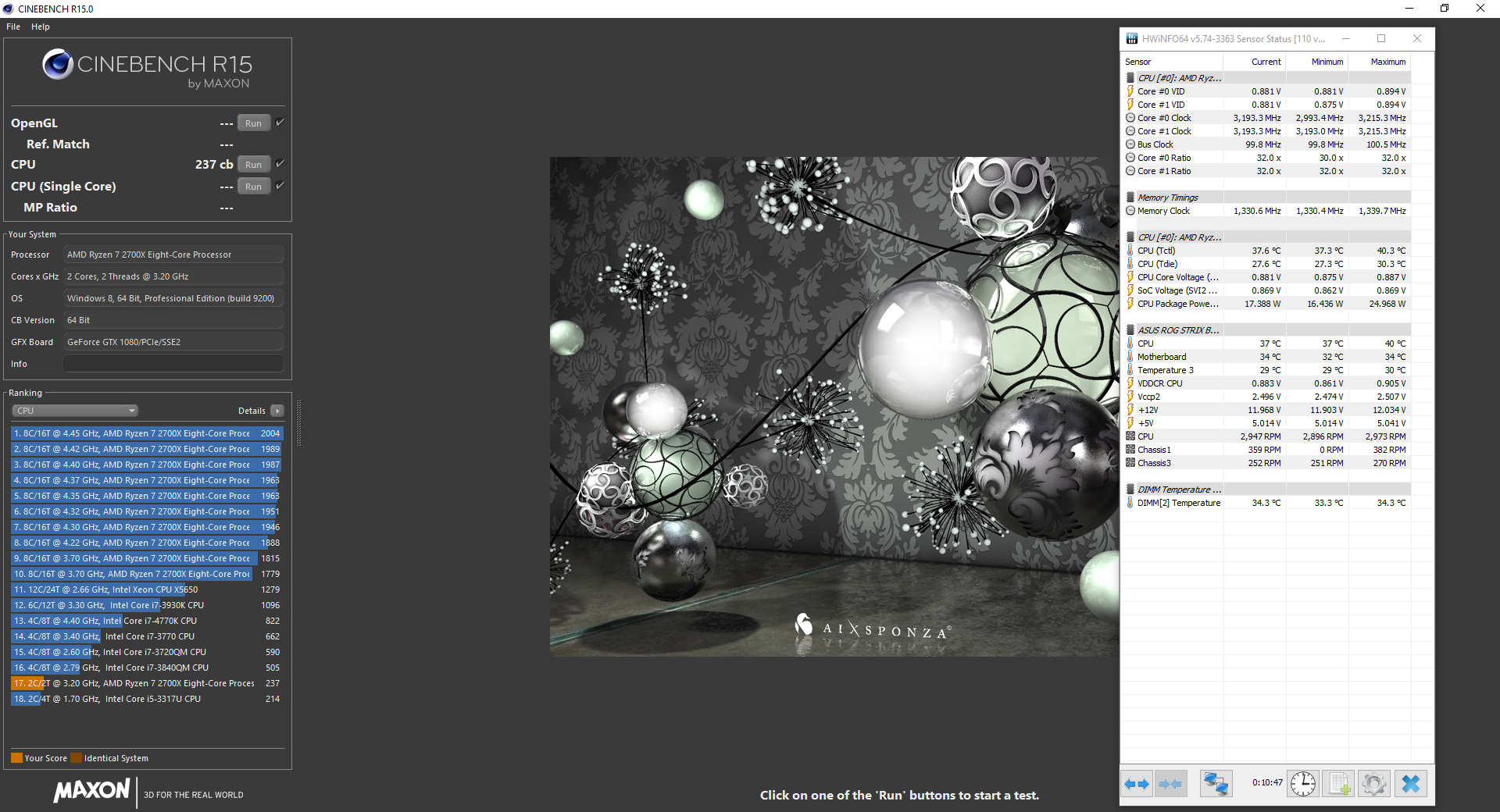Select the +12V sensor row

1266,410
